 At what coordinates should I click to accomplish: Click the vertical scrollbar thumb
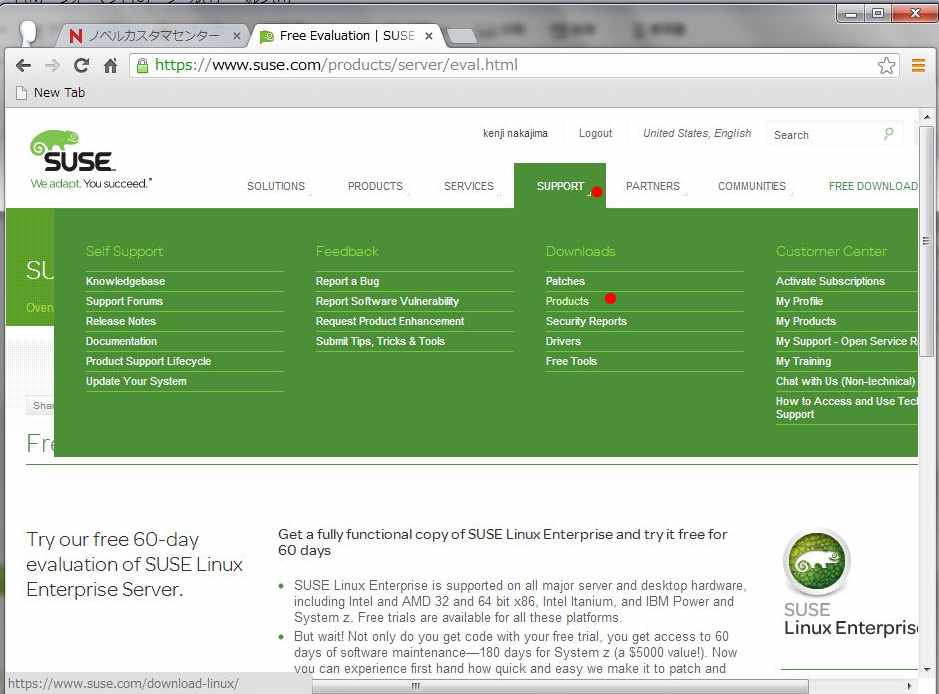pos(926,241)
